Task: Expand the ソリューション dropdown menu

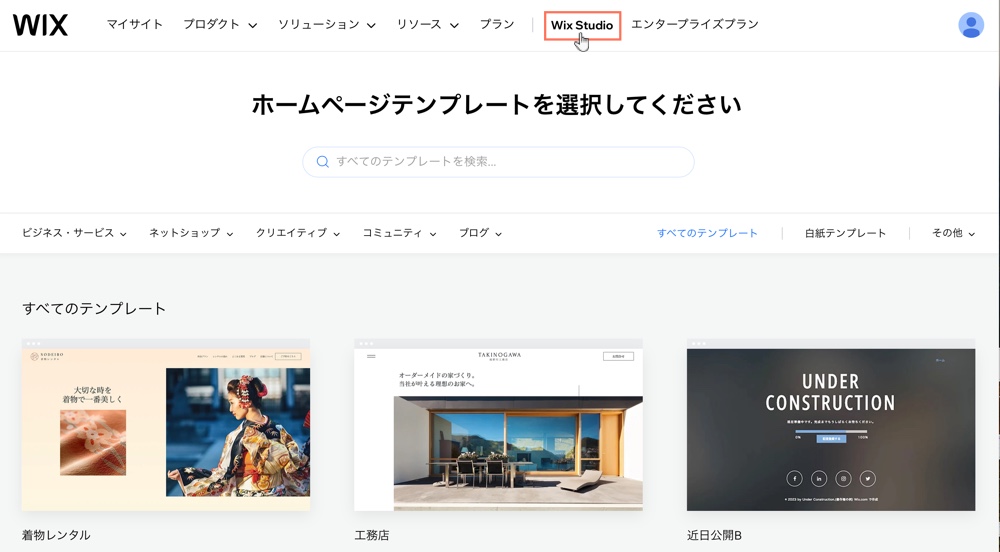Action: [x=326, y=25]
